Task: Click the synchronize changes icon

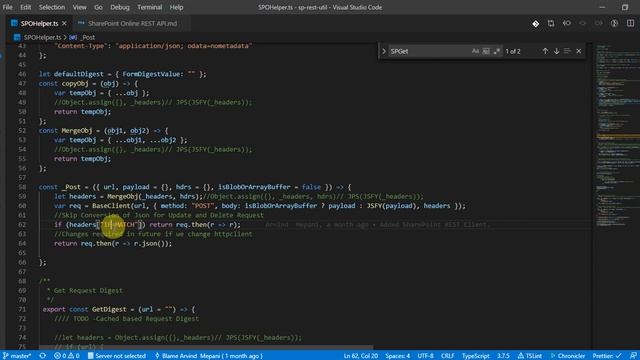Action: (42, 356)
